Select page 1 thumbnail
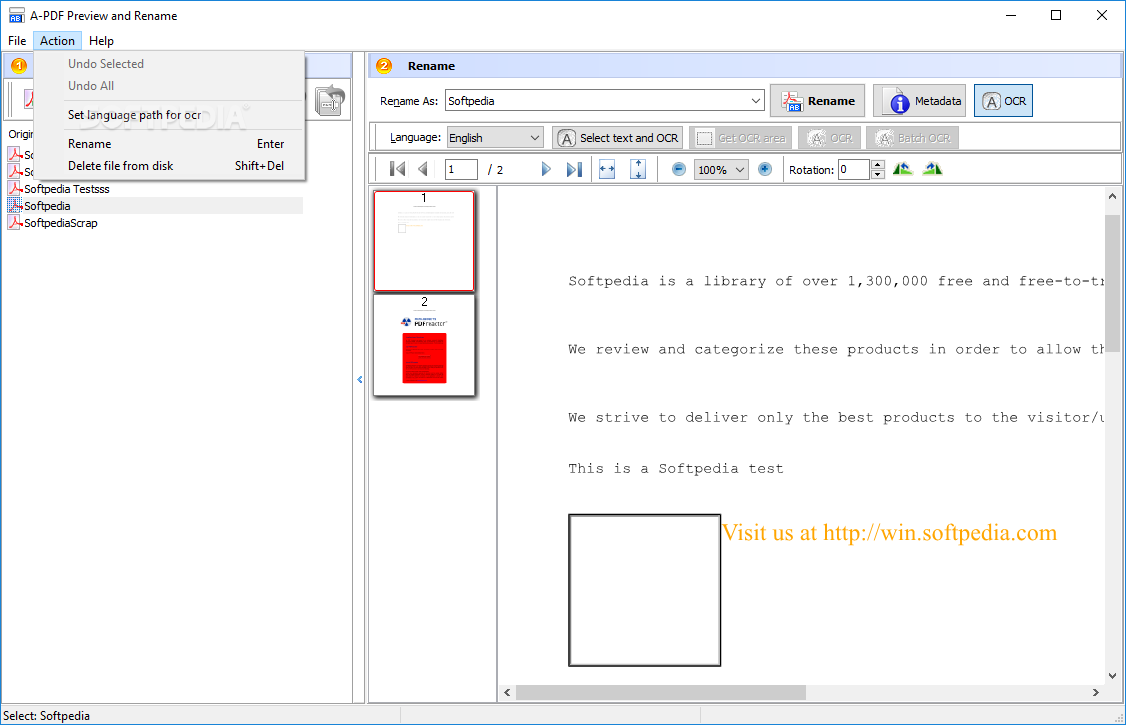This screenshot has height=725, width=1126. (424, 241)
